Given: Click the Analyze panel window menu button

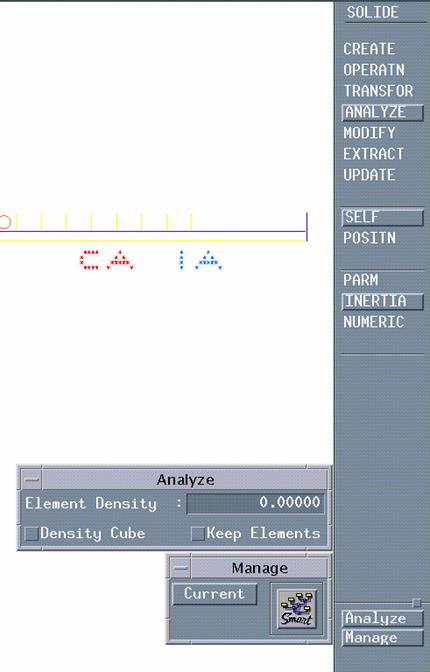Looking at the screenshot, I should pos(31,480).
